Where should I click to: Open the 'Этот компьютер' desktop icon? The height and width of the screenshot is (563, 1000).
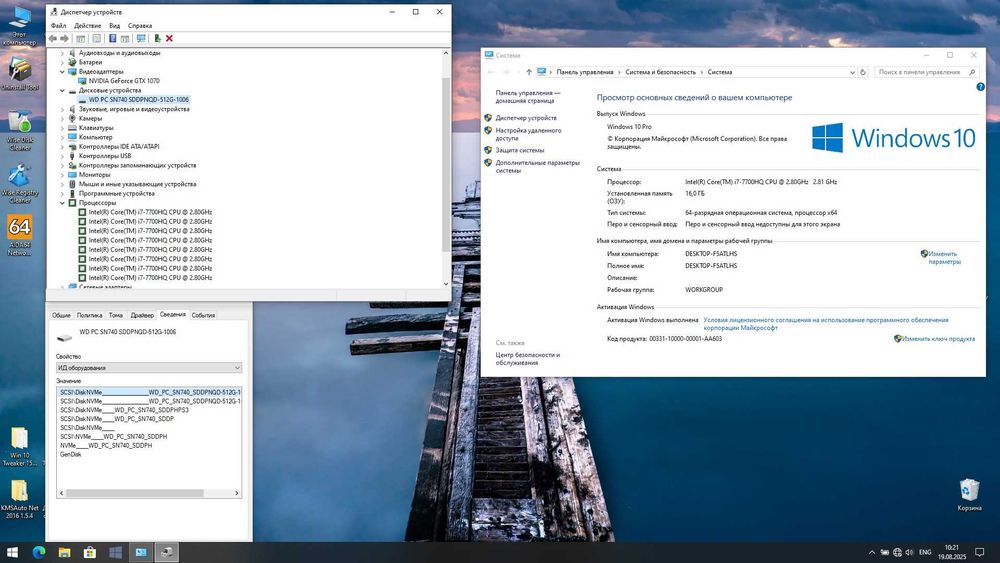pyautogui.click(x=19, y=26)
